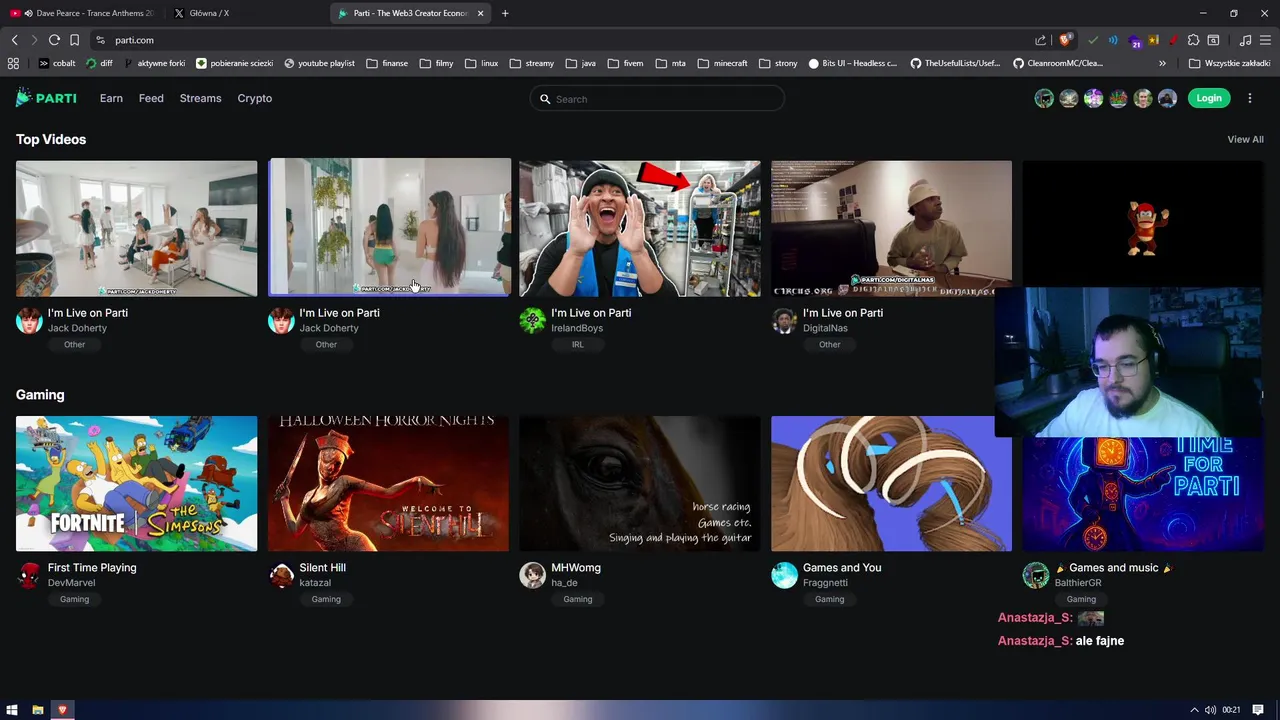Screen dimensions: 1280x720
Task: Click the yellow star extension icon
Action: click(x=1154, y=40)
